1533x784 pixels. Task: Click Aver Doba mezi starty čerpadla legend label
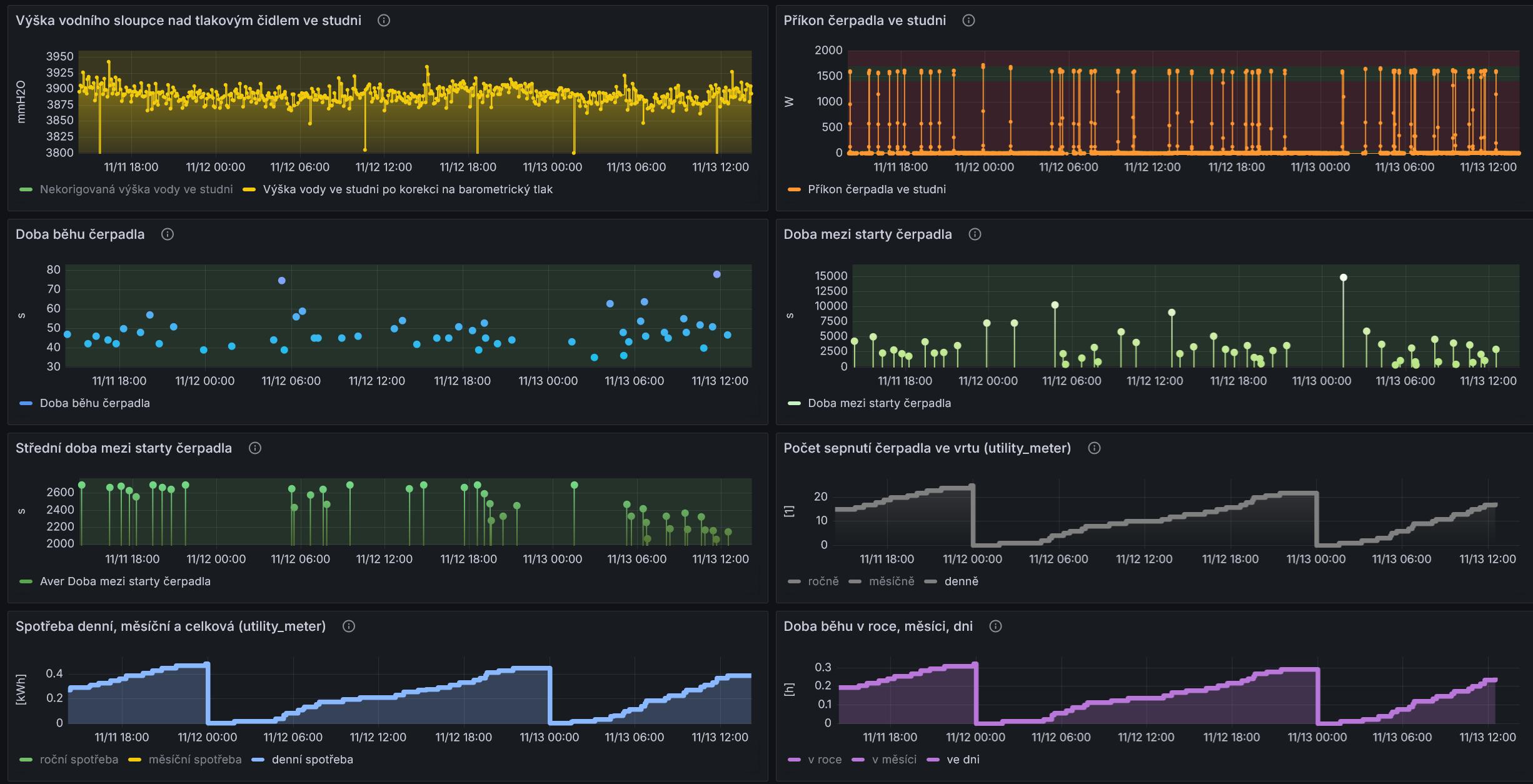coord(125,581)
